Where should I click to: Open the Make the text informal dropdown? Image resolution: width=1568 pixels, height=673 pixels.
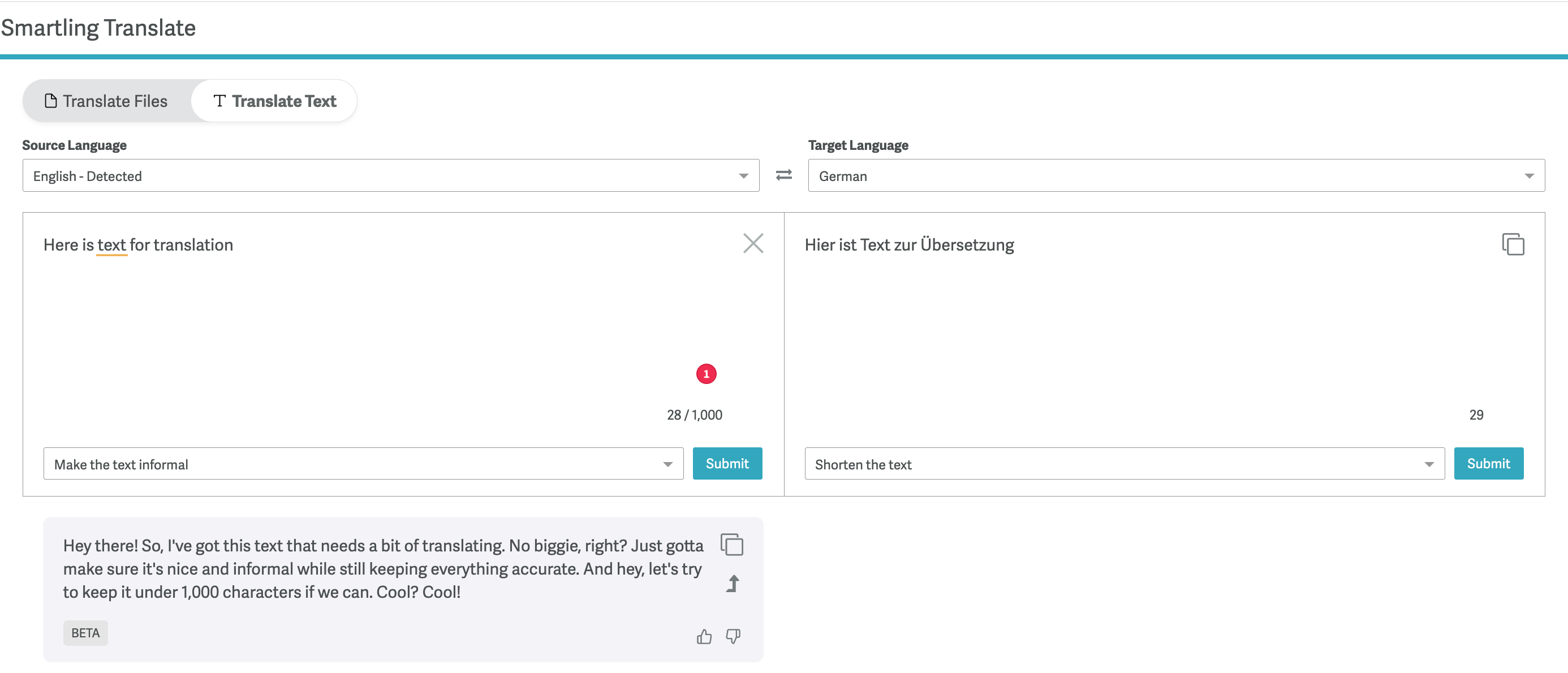[x=363, y=464]
